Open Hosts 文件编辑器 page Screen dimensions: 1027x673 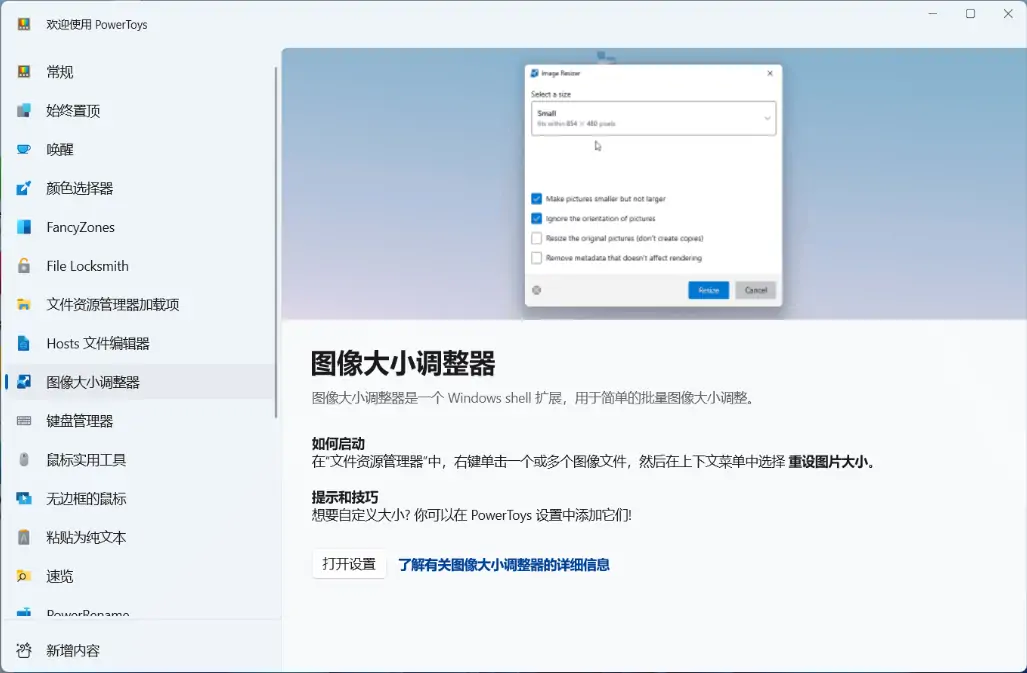pos(99,343)
